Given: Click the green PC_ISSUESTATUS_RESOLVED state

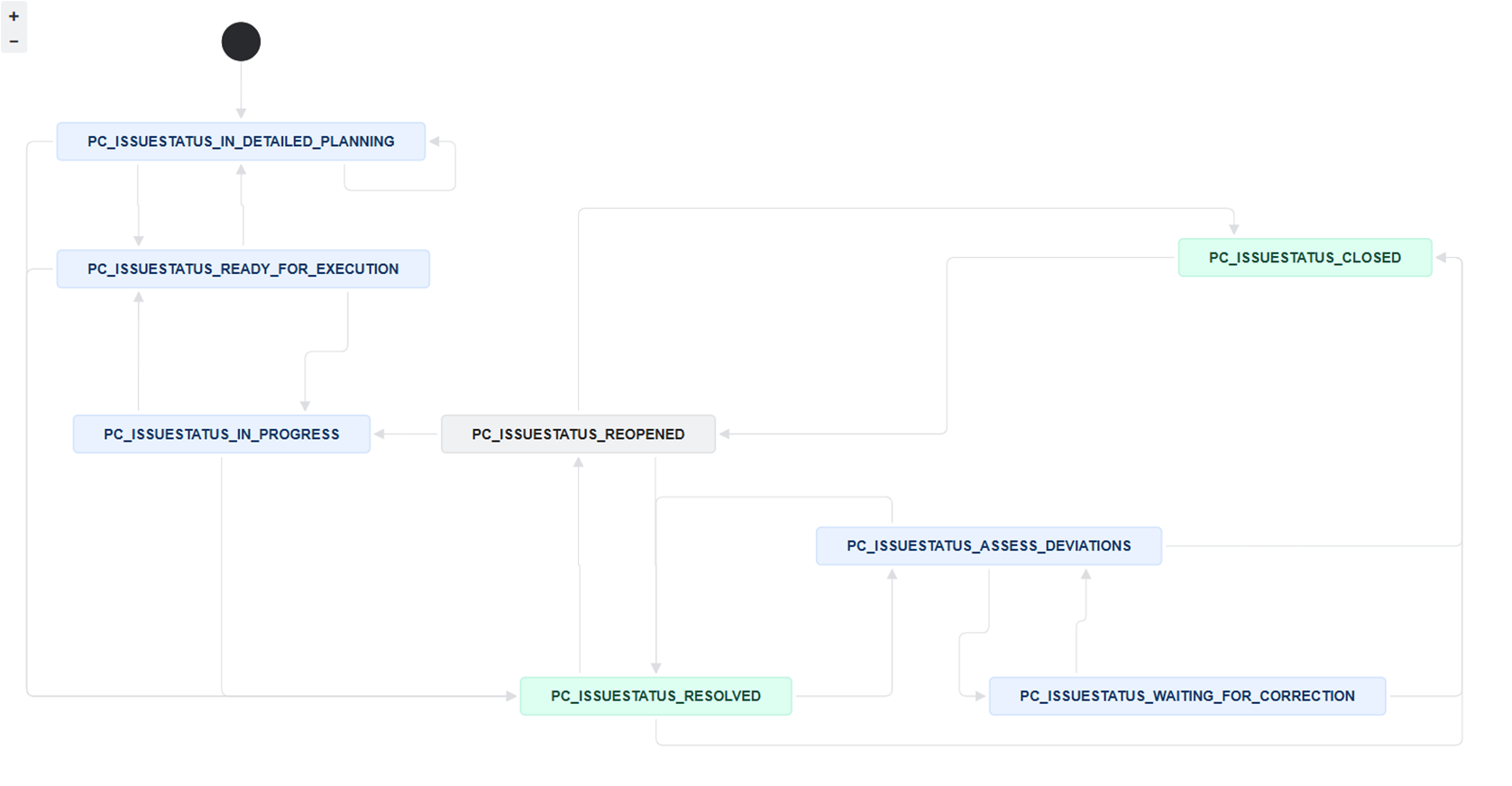Looking at the screenshot, I should pyautogui.click(x=655, y=696).
